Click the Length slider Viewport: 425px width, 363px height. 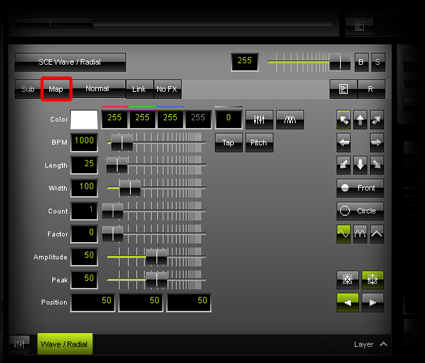pos(156,165)
